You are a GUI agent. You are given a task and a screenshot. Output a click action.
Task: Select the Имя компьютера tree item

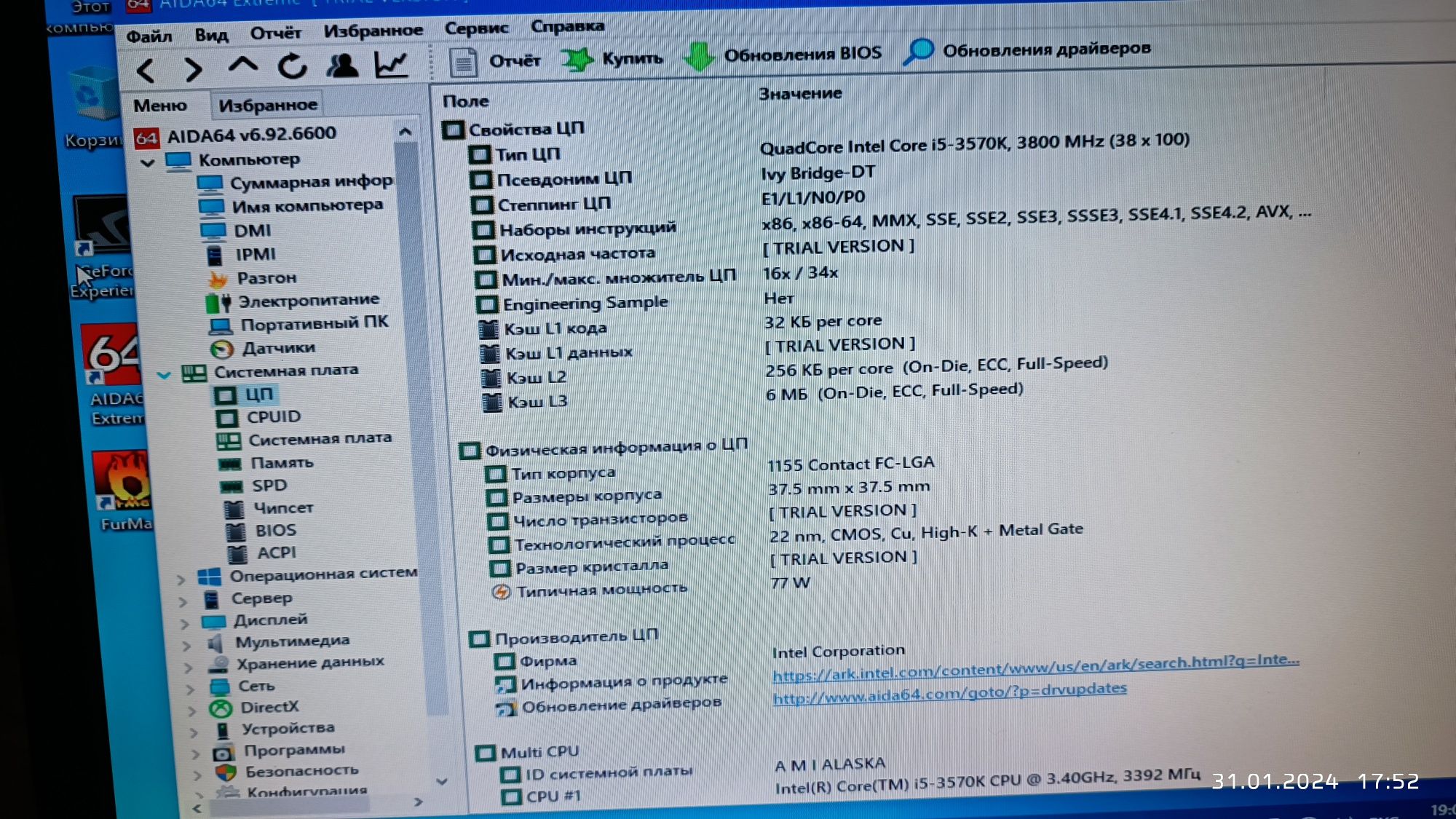(291, 207)
